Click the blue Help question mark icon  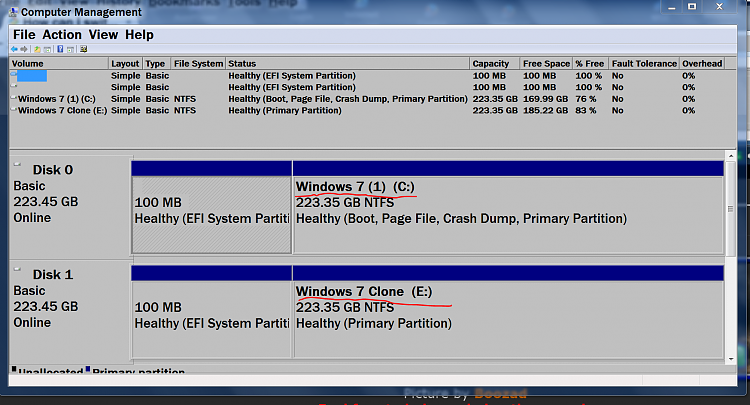point(60,49)
